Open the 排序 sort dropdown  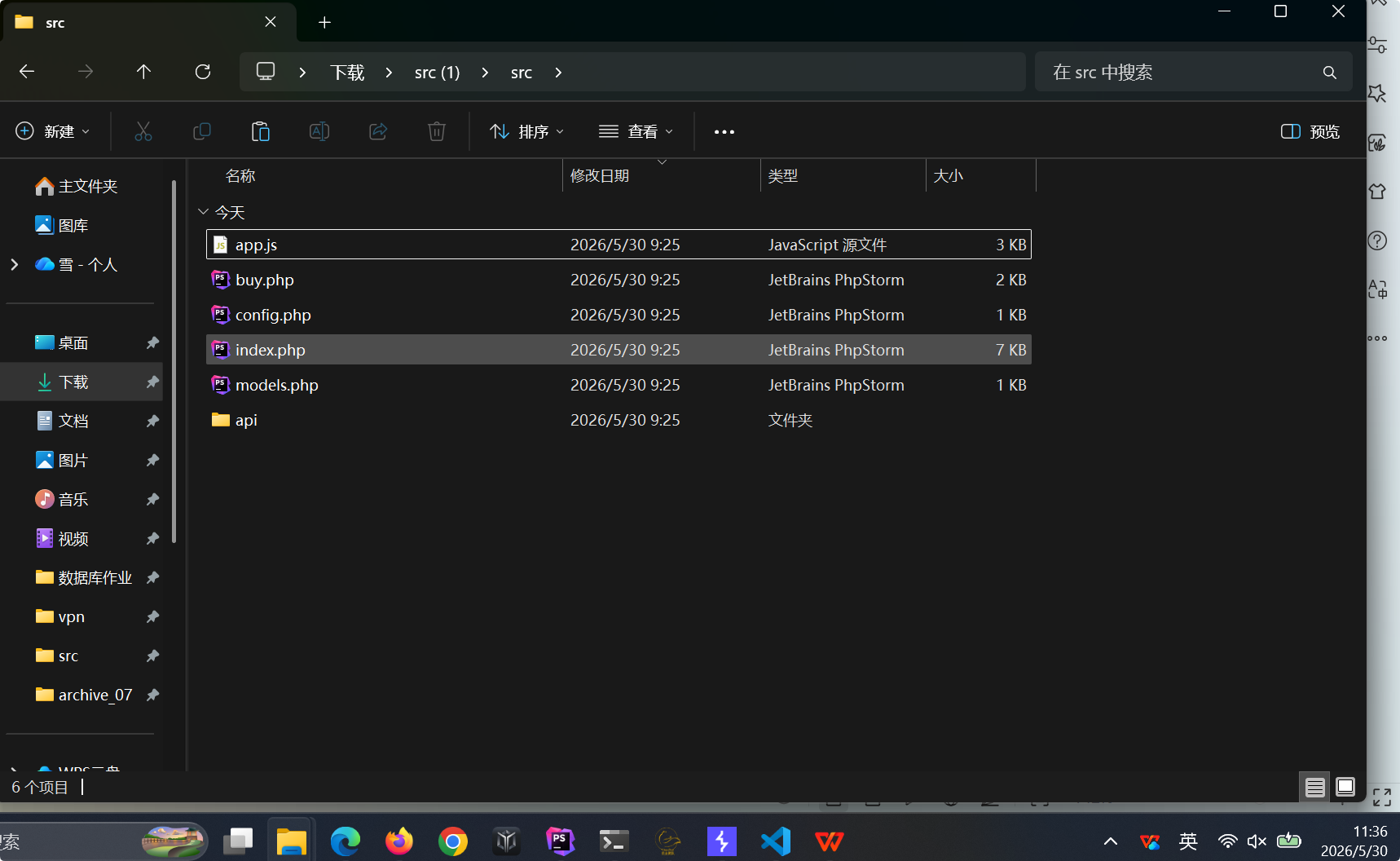click(526, 131)
